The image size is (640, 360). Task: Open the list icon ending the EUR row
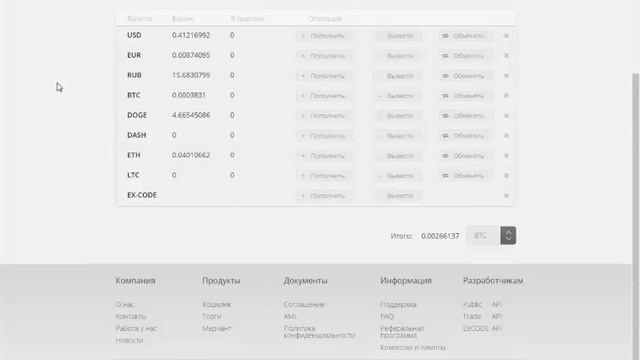click(x=506, y=56)
